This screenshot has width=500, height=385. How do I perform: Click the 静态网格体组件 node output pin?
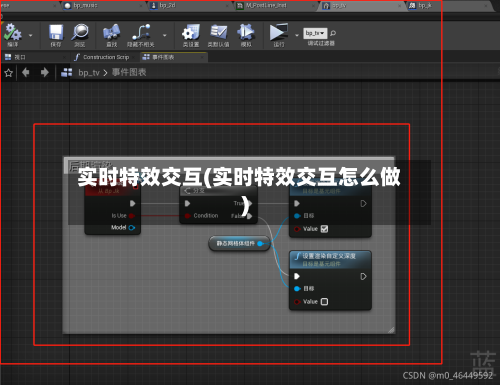pos(260,244)
